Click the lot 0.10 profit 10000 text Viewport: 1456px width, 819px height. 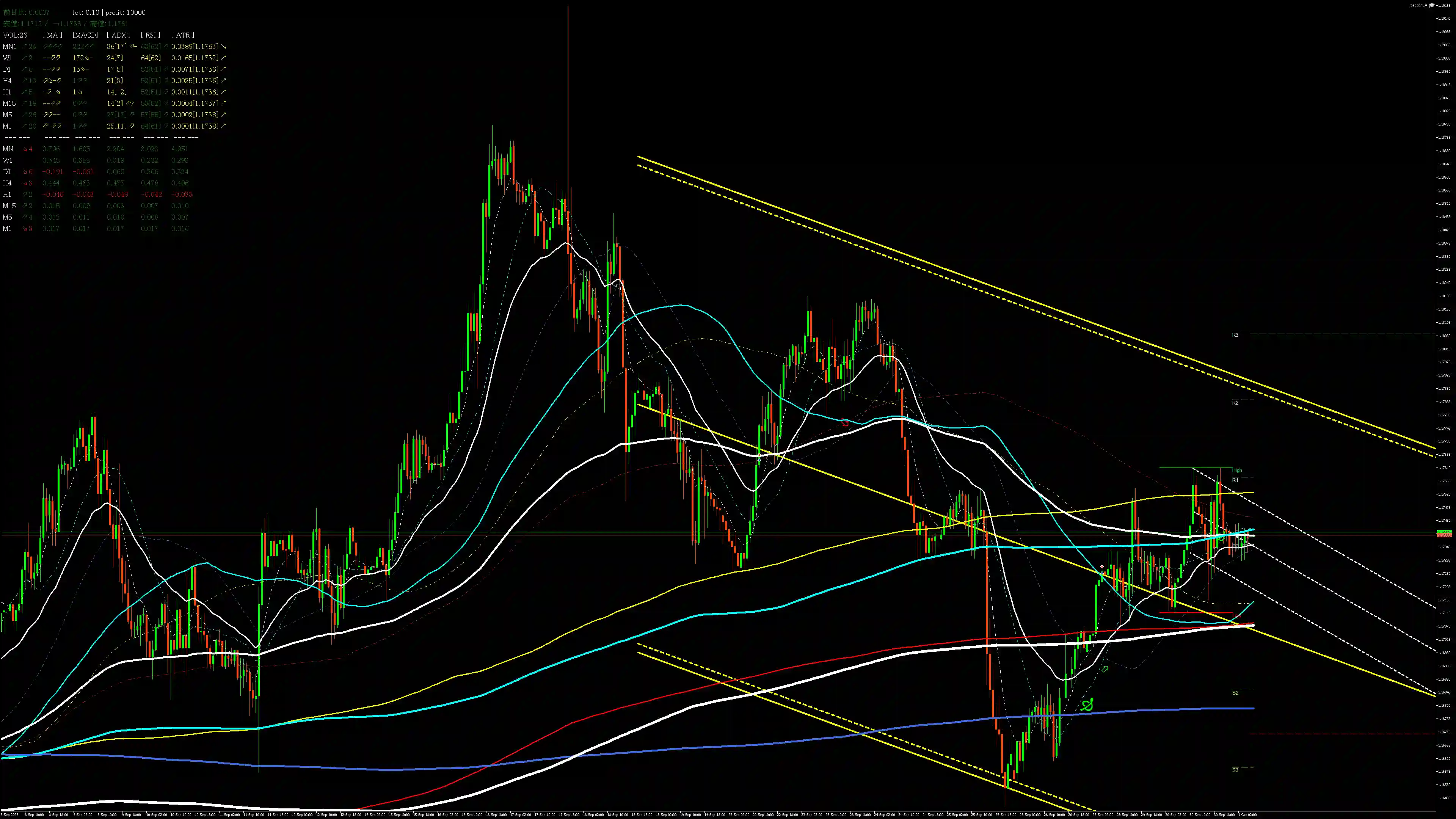point(109,13)
